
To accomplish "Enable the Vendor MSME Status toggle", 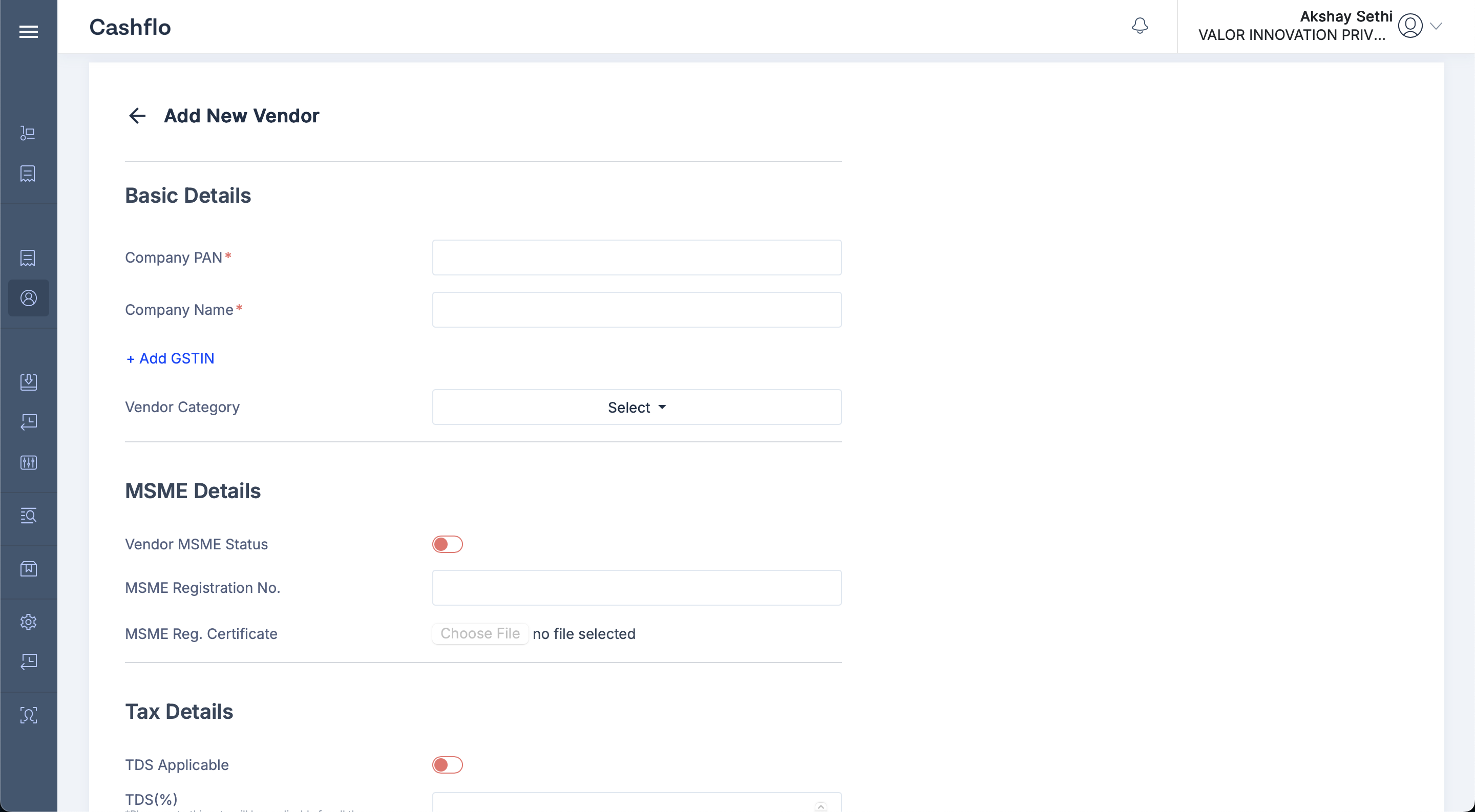I will coord(447,544).
